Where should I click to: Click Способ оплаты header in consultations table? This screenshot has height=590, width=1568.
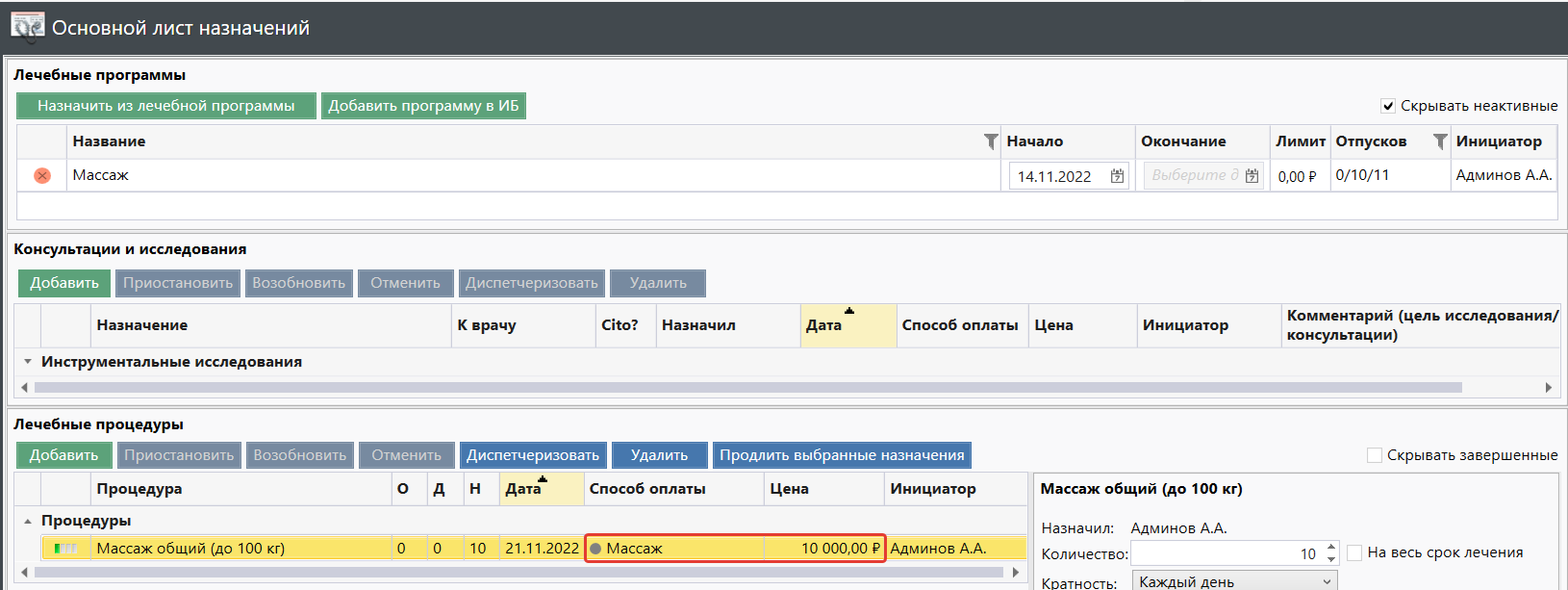point(959,325)
